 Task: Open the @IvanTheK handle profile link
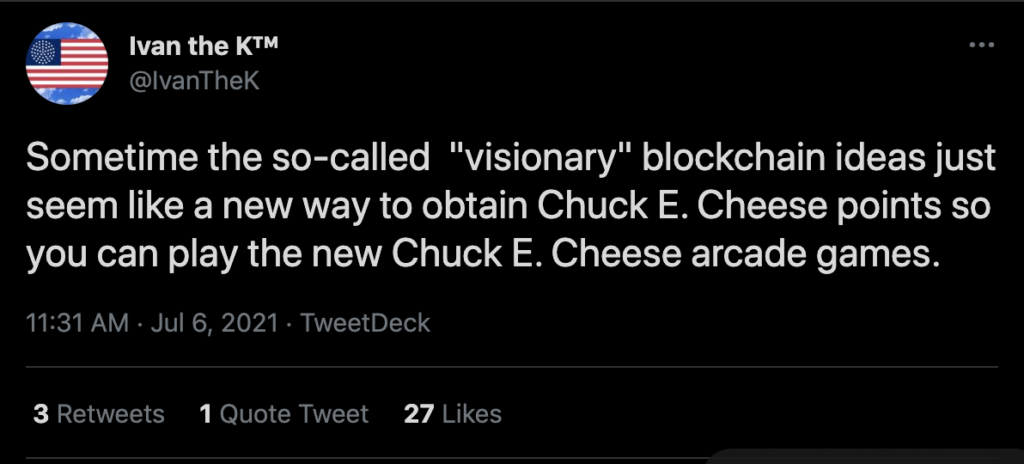point(194,82)
